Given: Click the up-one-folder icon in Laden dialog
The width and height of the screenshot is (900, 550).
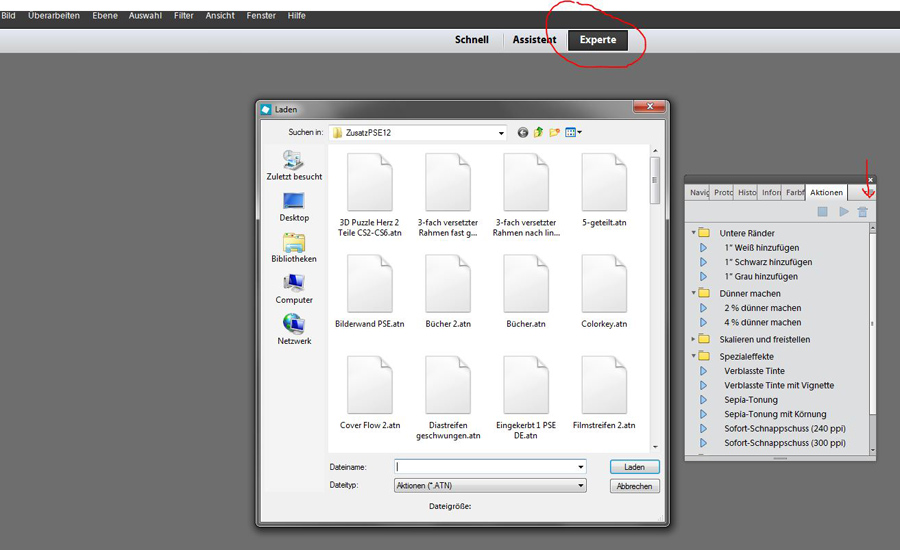Looking at the screenshot, I should tap(539, 132).
